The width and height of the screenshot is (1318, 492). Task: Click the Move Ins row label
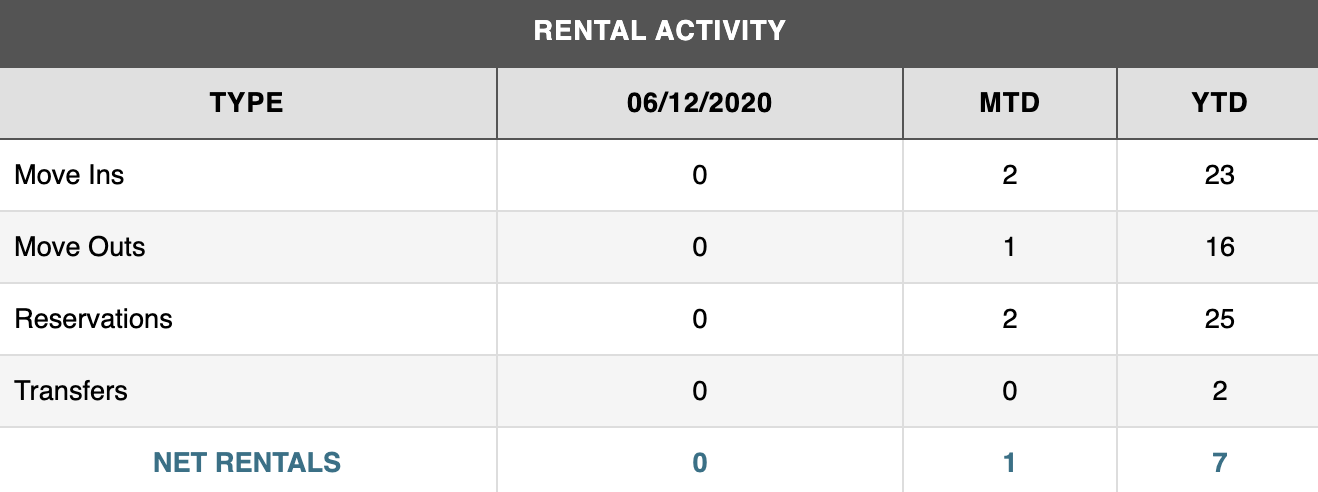(69, 175)
